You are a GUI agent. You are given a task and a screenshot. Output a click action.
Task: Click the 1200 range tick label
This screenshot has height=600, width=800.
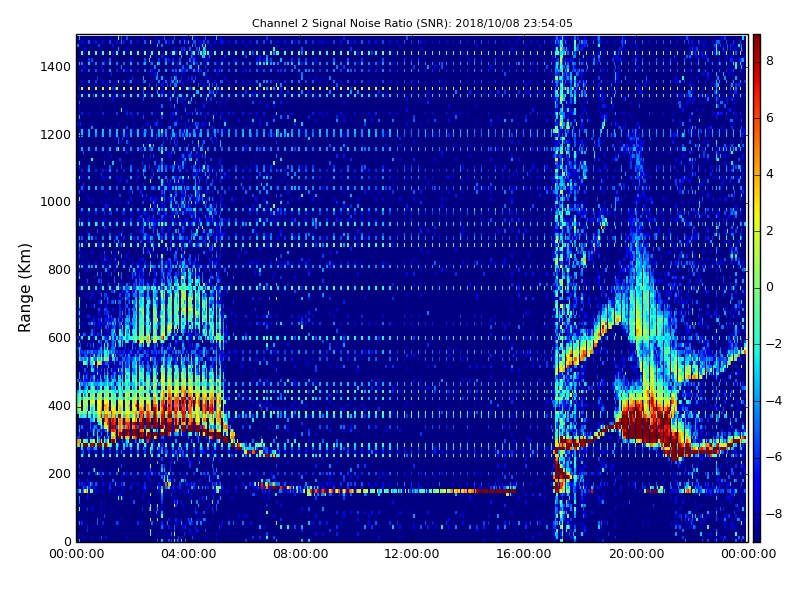[x=56, y=135]
